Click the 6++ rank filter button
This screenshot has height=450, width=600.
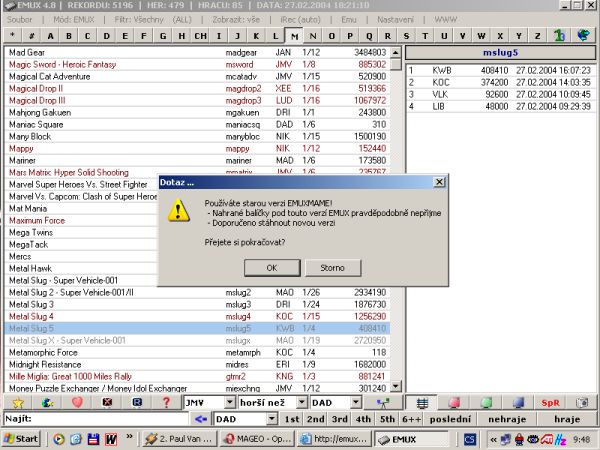click(x=411, y=419)
